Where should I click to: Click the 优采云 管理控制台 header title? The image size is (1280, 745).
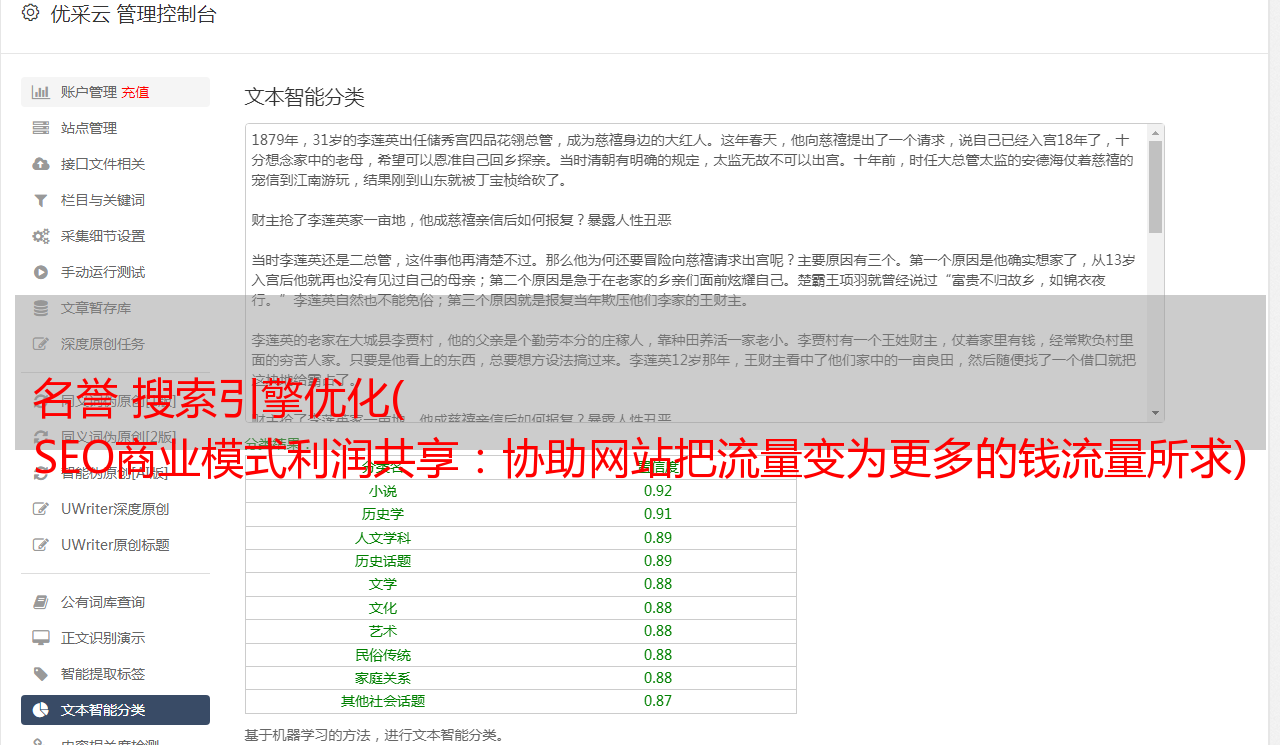[x=133, y=14]
